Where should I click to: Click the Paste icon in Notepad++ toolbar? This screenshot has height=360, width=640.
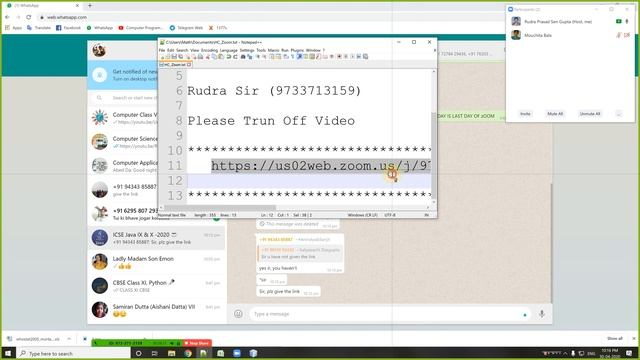click(221, 57)
